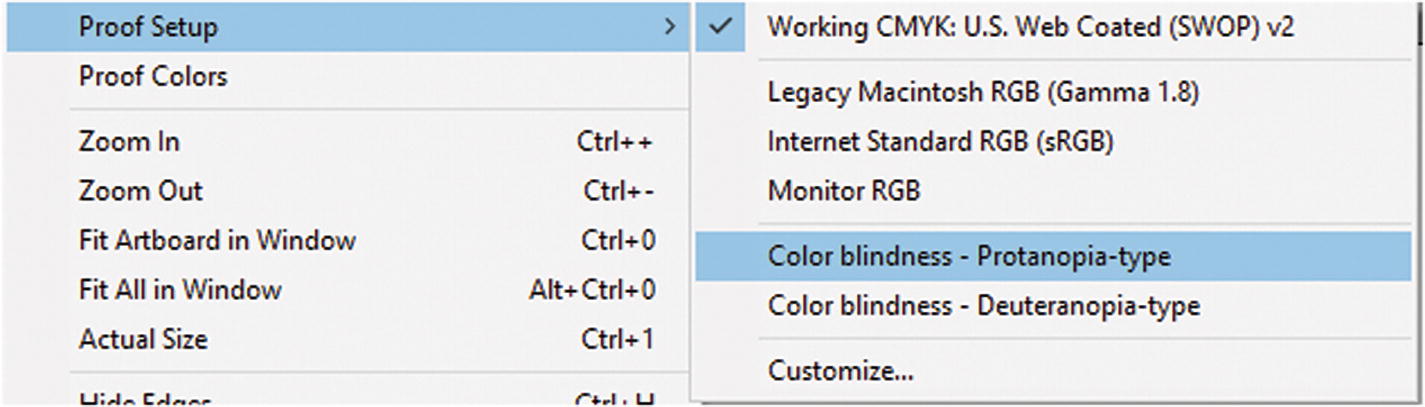The width and height of the screenshot is (1425, 407).
Task: Enable Proof Colors
Action: tap(153, 77)
